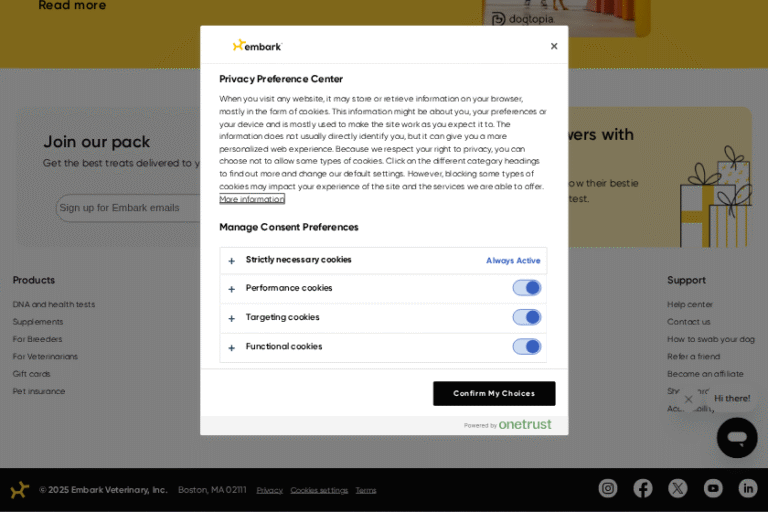
Task: Disable the Functional cookies switch
Action: click(527, 347)
